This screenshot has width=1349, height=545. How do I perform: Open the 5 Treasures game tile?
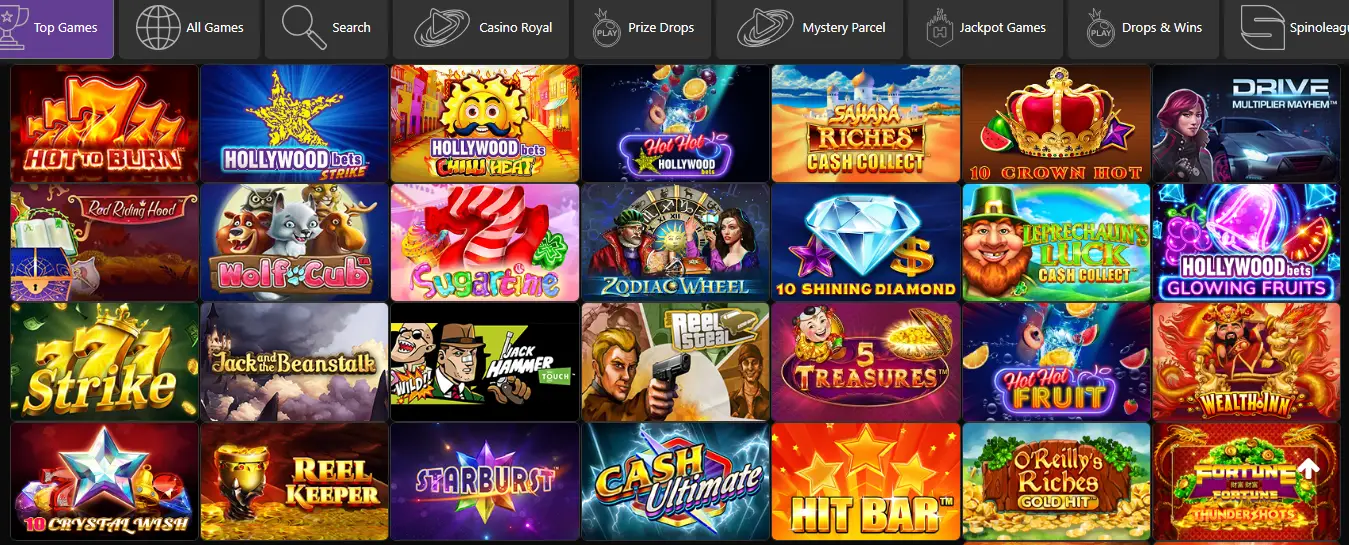[x=865, y=361]
